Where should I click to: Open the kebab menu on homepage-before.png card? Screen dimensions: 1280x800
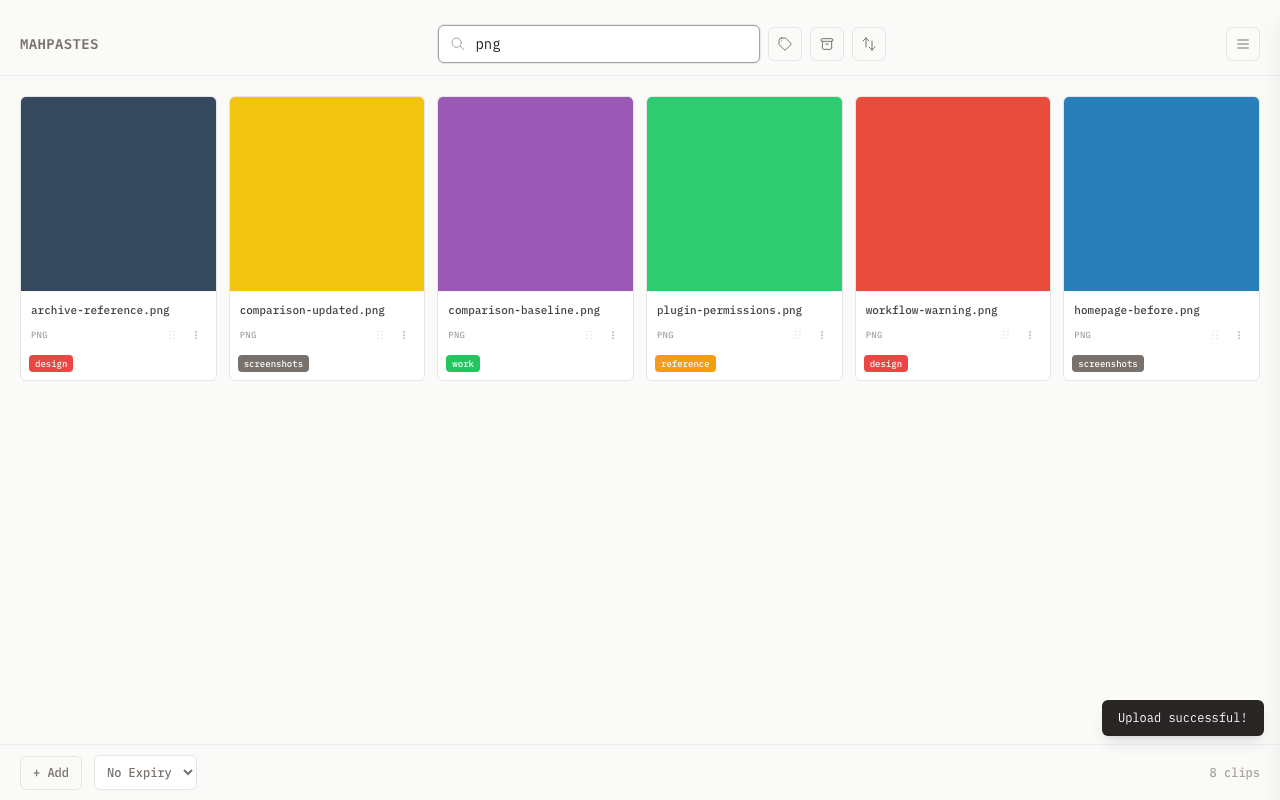pyautogui.click(x=1238, y=334)
